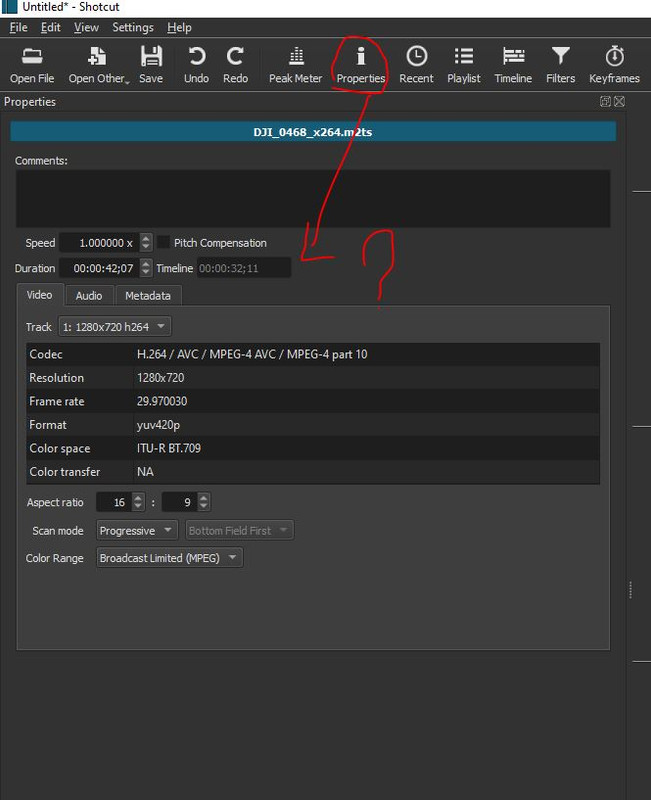Switch to the Metadata tab
The image size is (651, 800).
click(x=148, y=296)
